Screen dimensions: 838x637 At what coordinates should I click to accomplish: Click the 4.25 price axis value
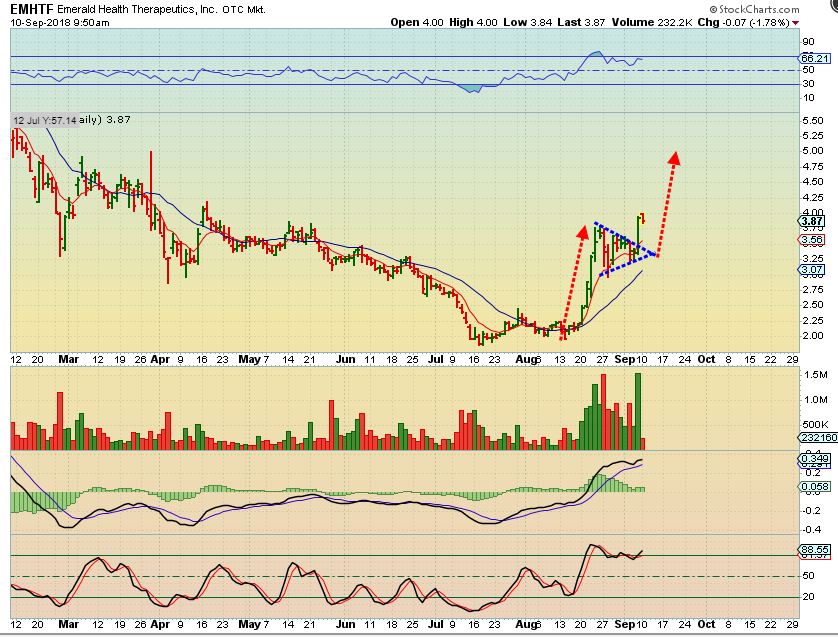(812, 198)
